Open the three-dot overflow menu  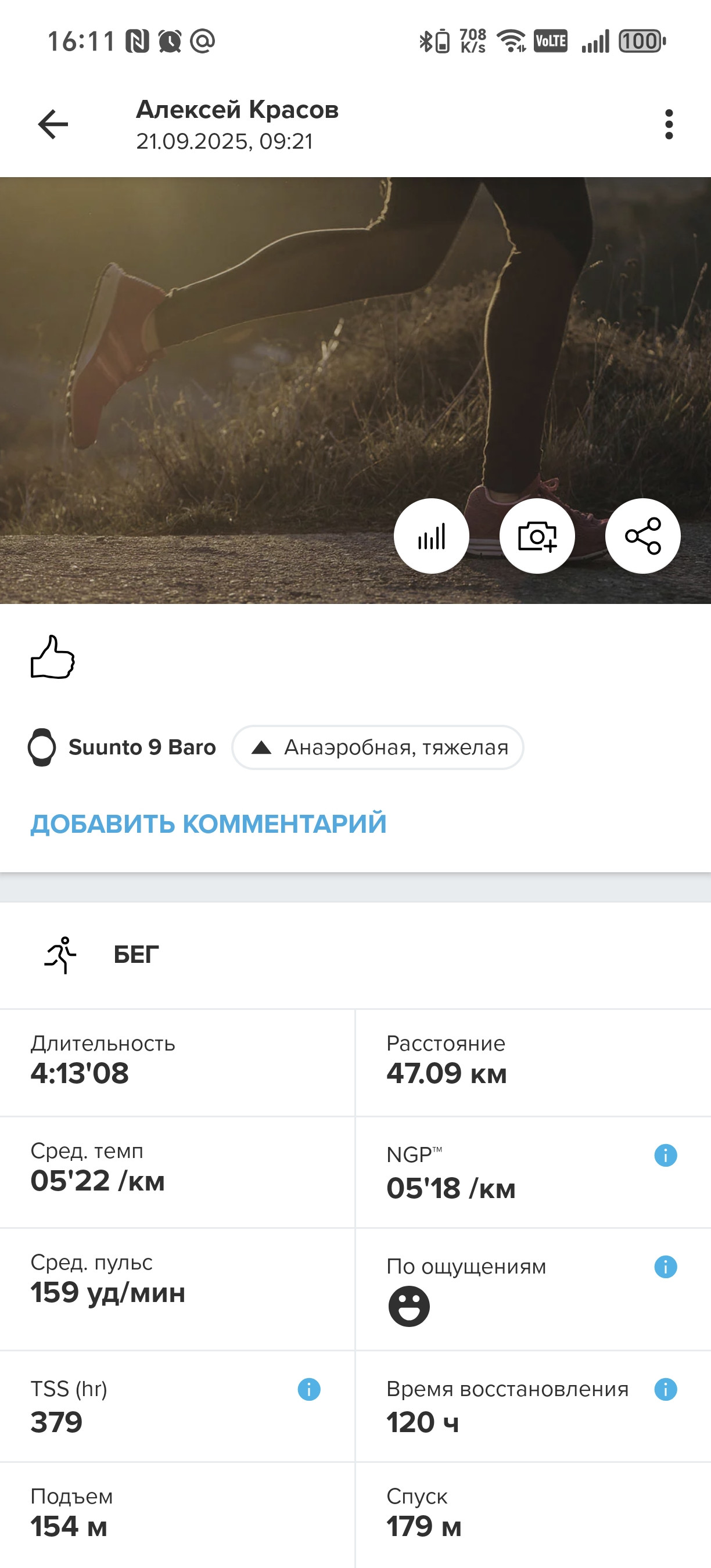[669, 124]
